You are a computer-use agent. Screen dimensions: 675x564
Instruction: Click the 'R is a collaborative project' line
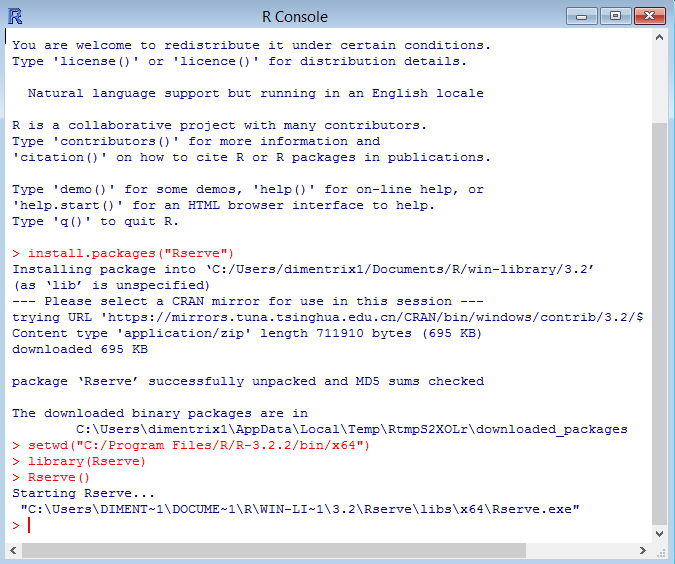pyautogui.click(x=220, y=125)
